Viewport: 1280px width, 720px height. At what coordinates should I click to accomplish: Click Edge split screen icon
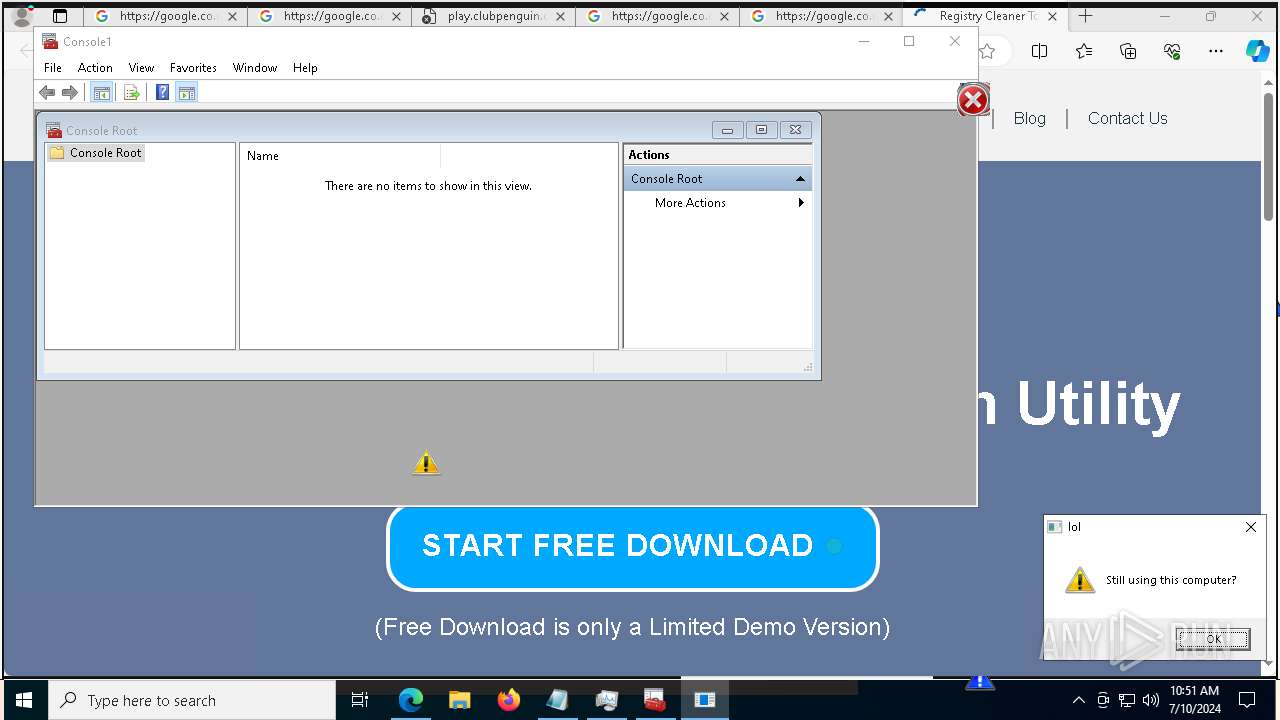tap(1039, 52)
